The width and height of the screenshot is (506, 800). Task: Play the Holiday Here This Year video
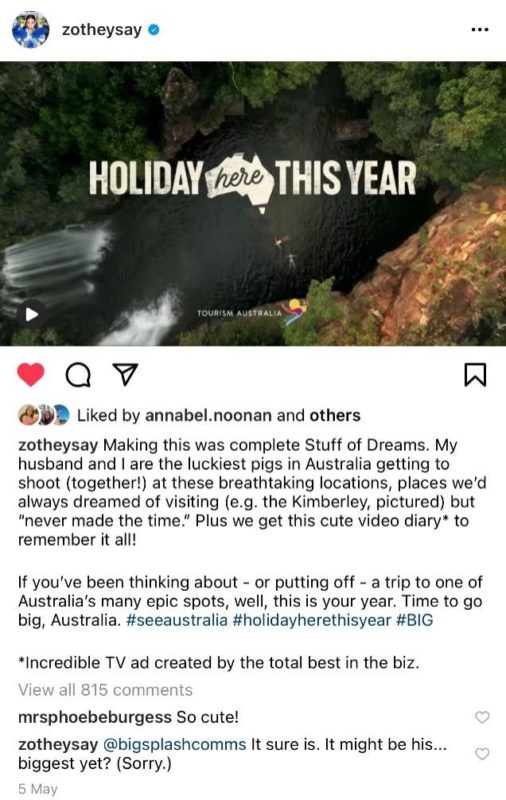[x=32, y=314]
